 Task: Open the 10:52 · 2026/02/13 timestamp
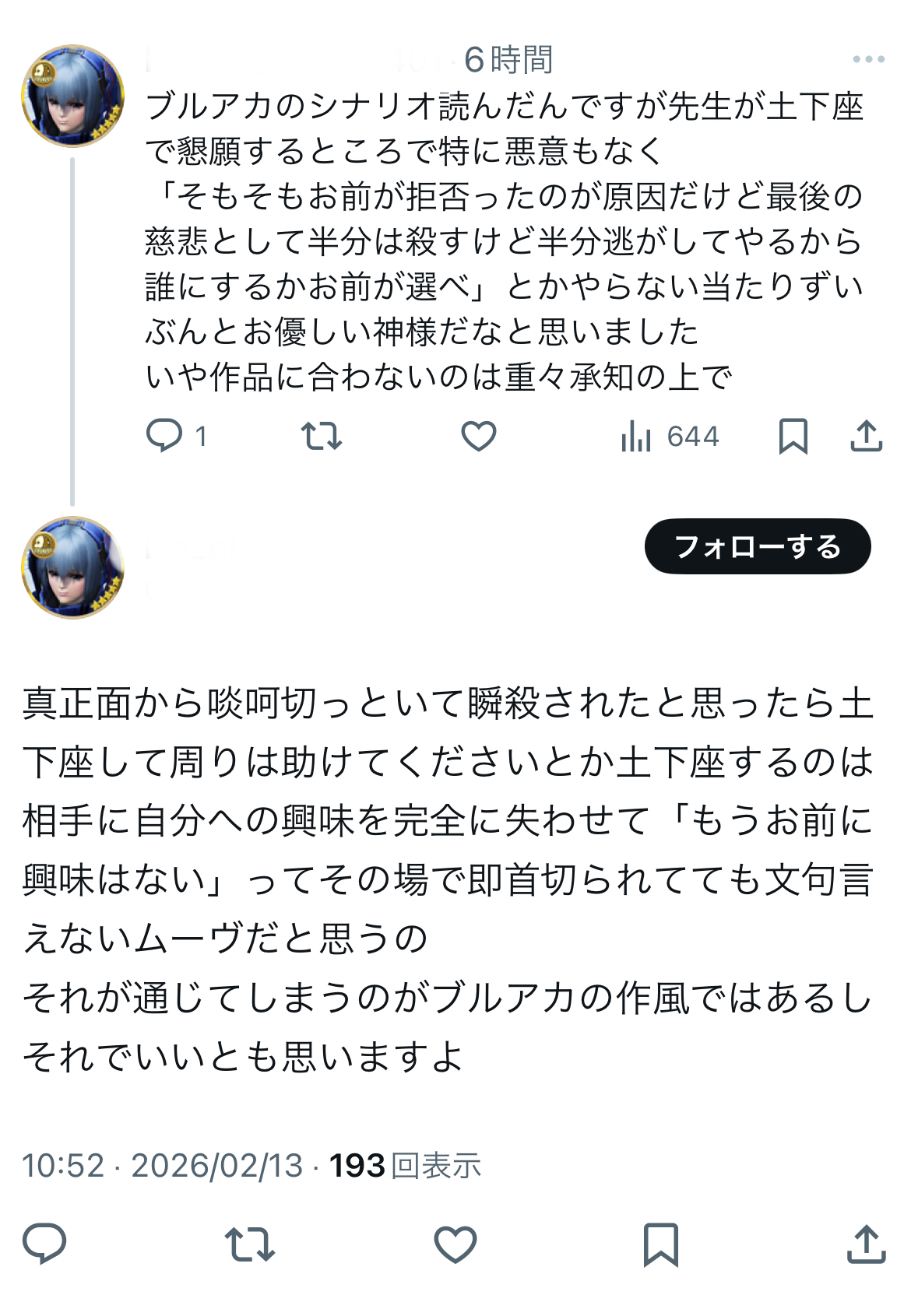(162, 1166)
